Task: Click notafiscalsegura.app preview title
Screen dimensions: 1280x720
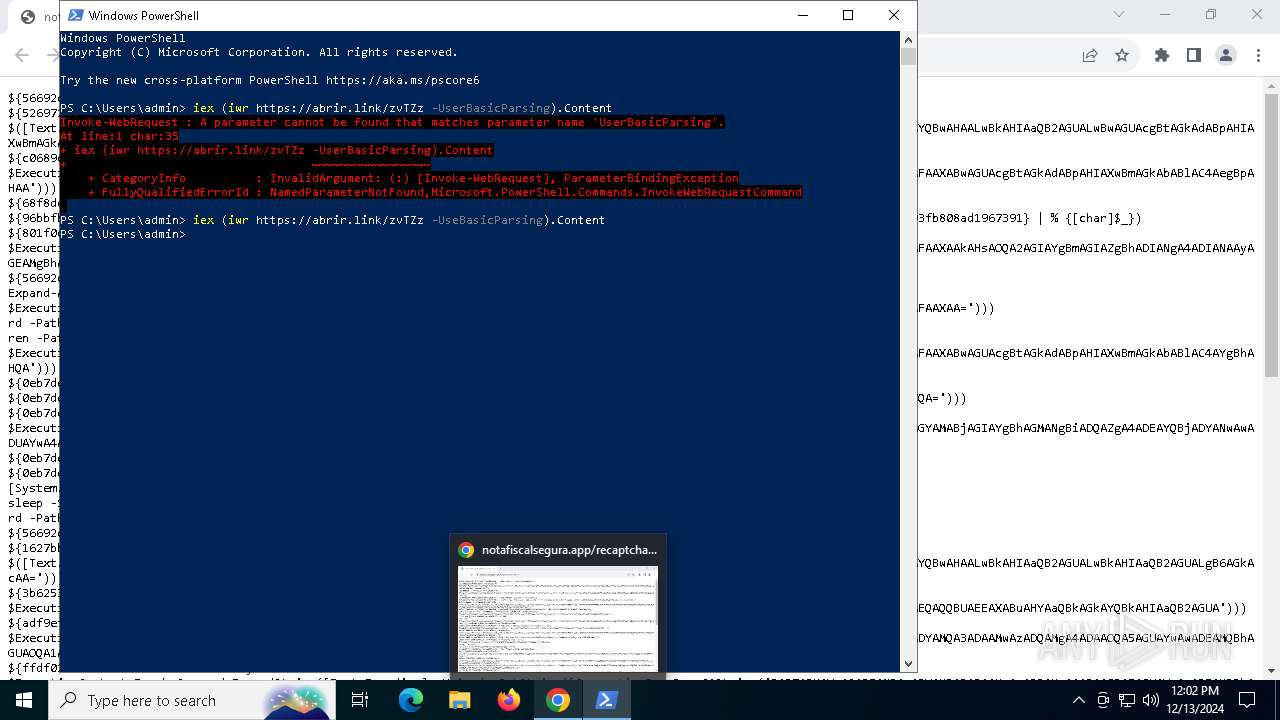Action: pos(569,550)
